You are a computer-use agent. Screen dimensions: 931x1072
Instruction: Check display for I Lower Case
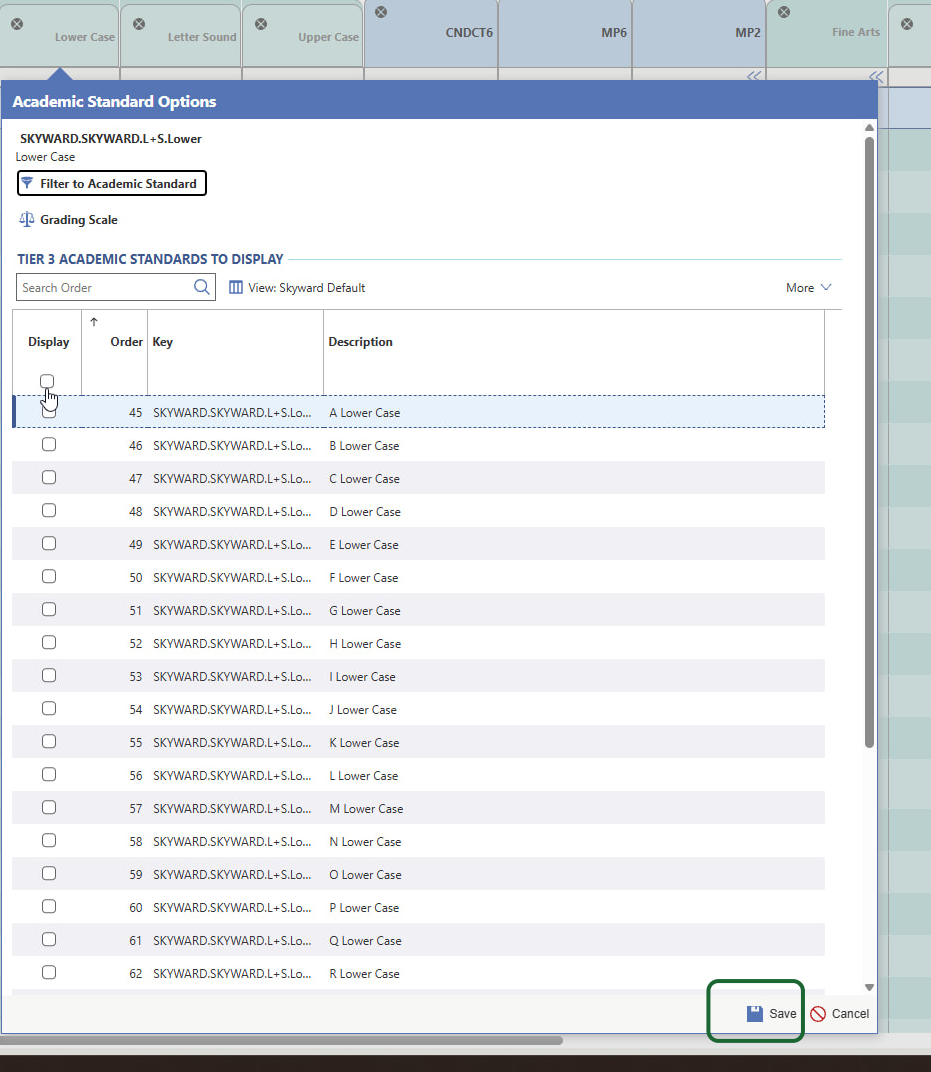click(x=49, y=675)
